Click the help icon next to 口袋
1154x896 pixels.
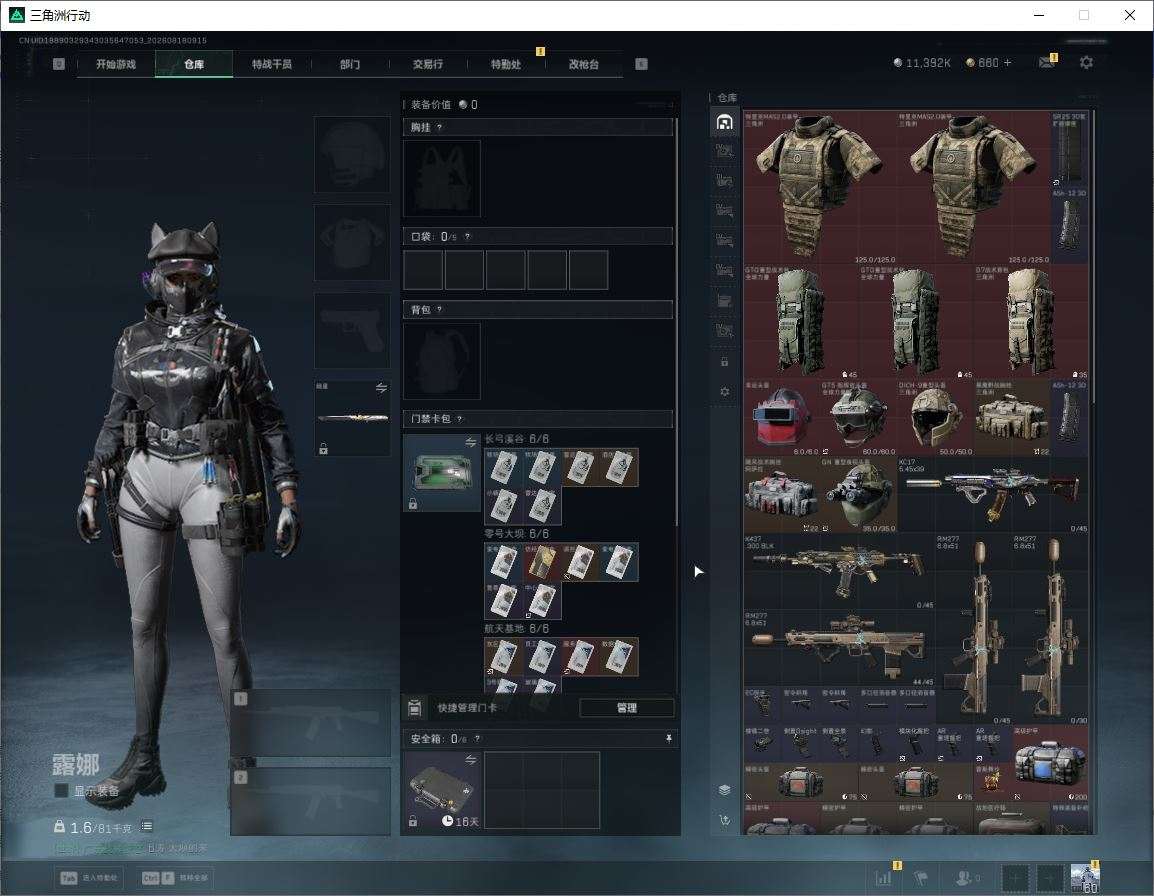tap(467, 236)
